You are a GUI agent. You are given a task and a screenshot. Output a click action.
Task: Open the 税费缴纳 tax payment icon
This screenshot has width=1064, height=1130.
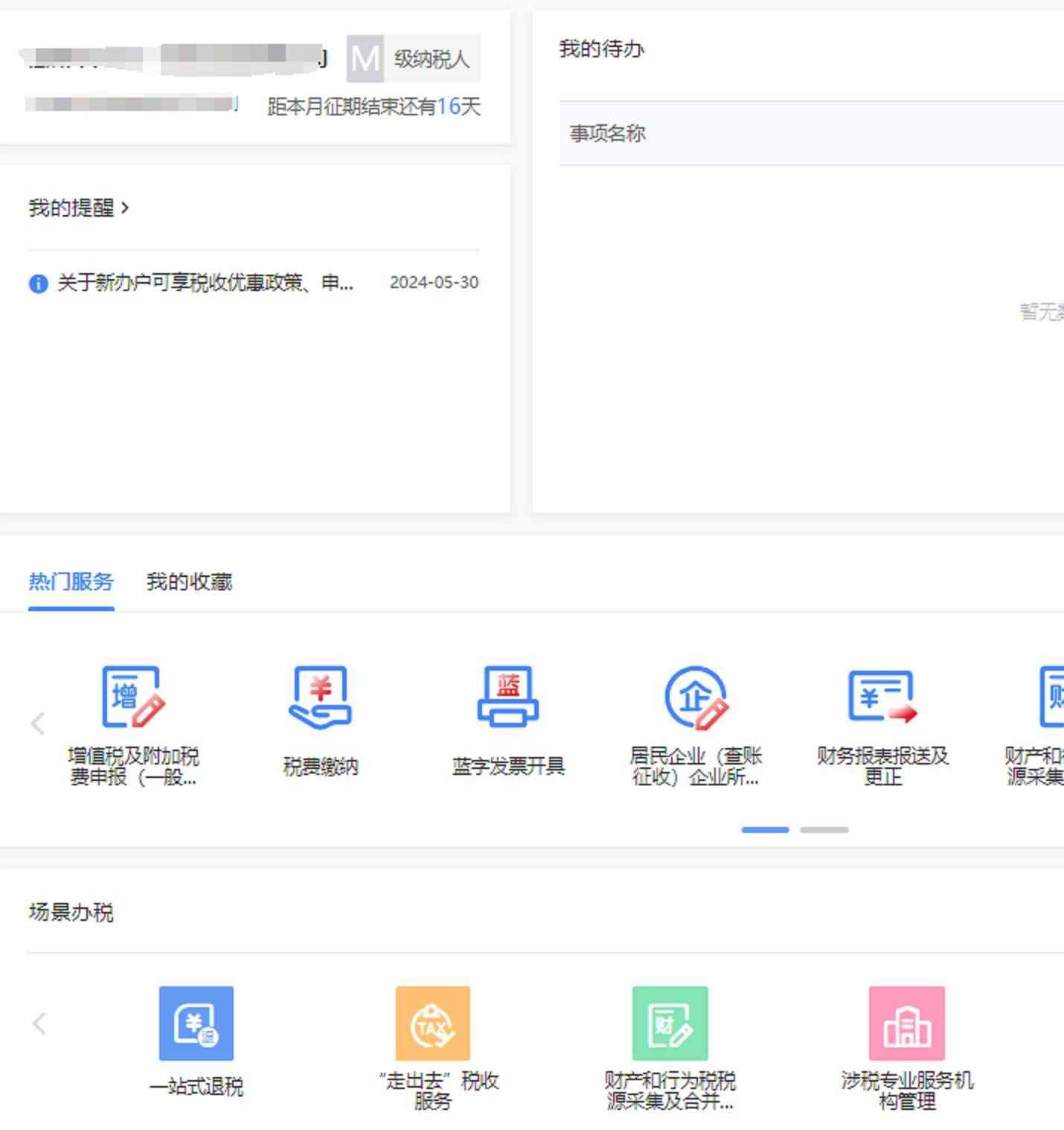click(x=320, y=698)
